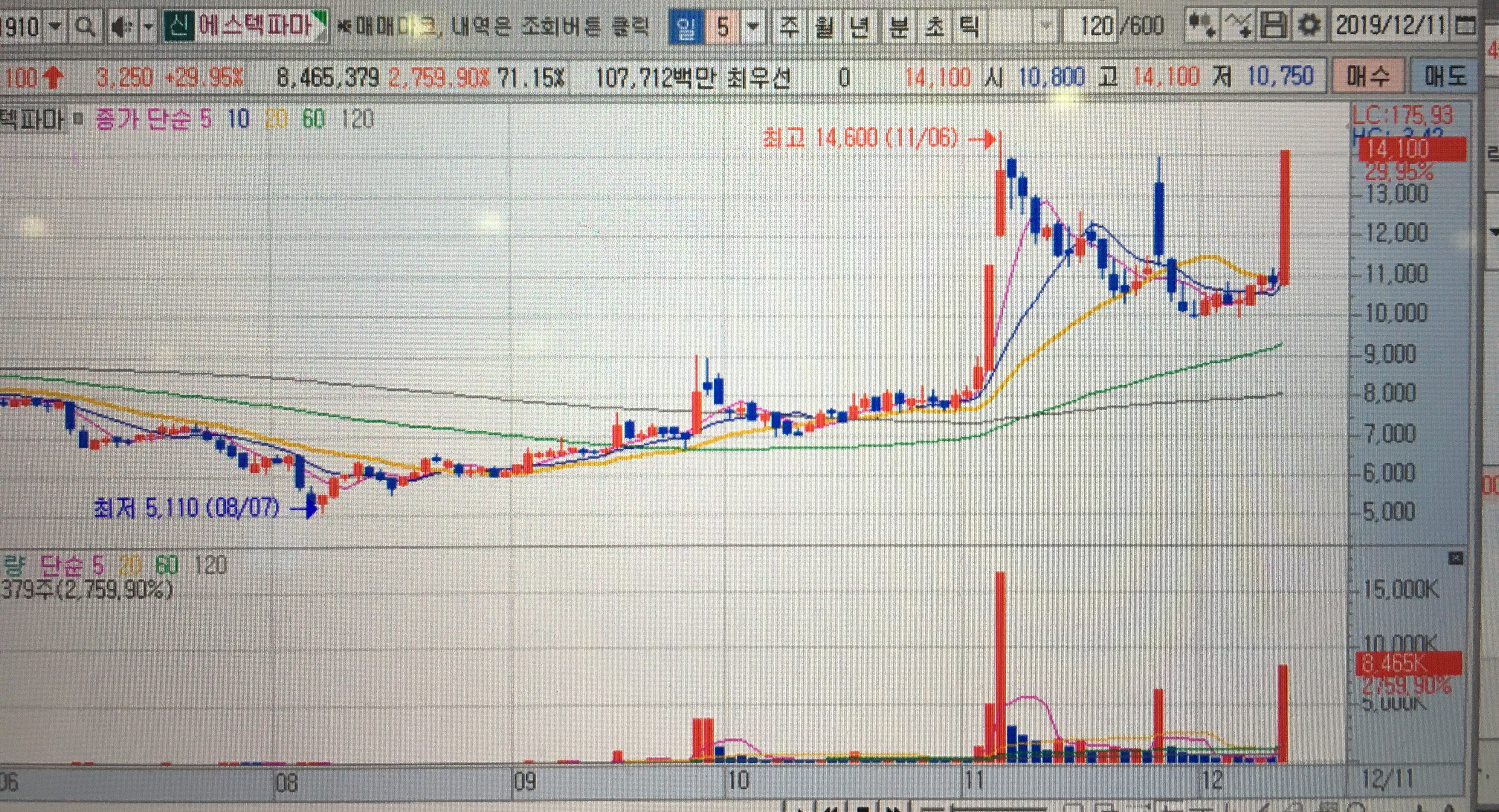Click the green 신 badge icon
This screenshot has width=1499, height=812.
(x=179, y=27)
